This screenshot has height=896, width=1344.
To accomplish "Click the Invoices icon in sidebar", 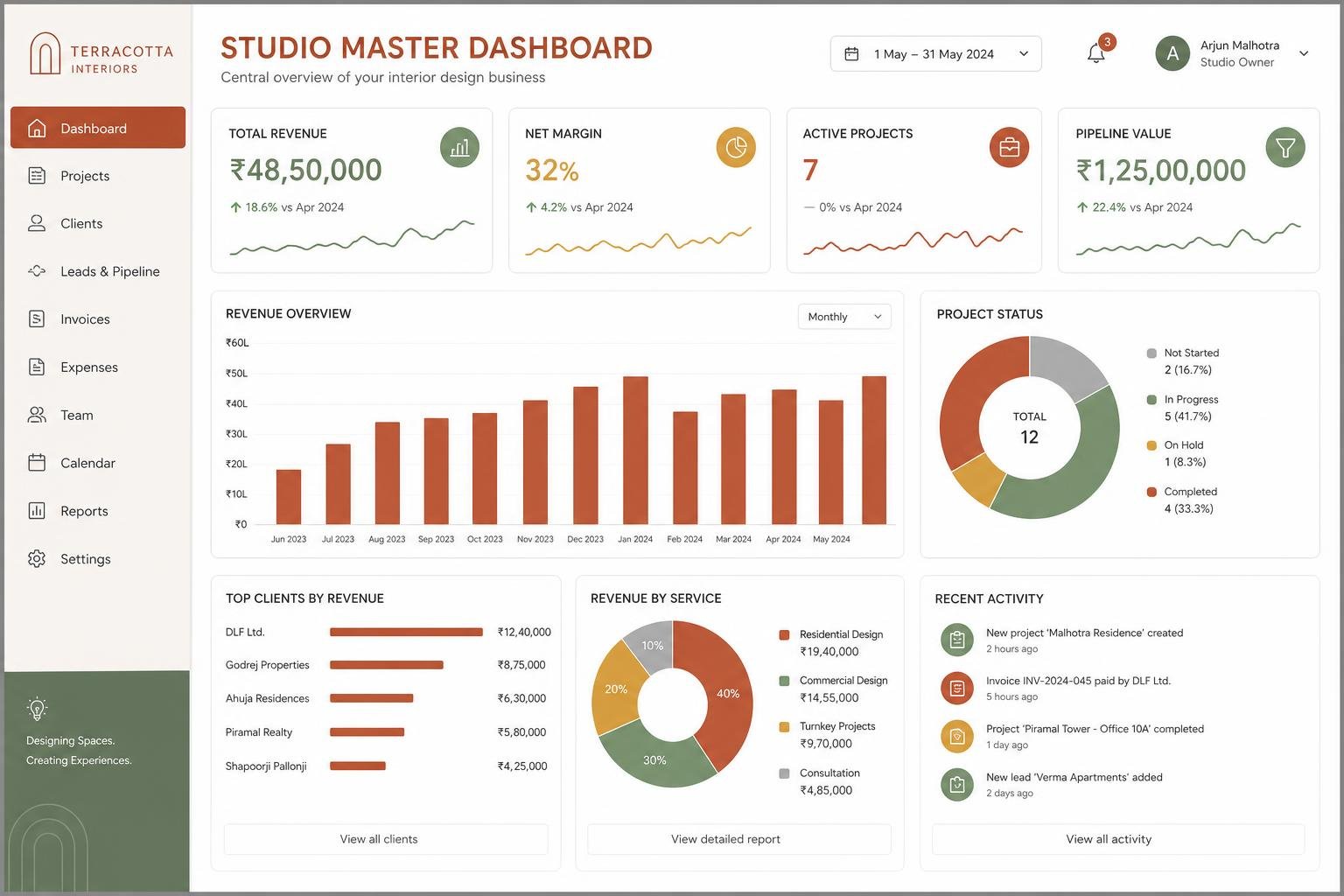I will pyautogui.click(x=37, y=318).
